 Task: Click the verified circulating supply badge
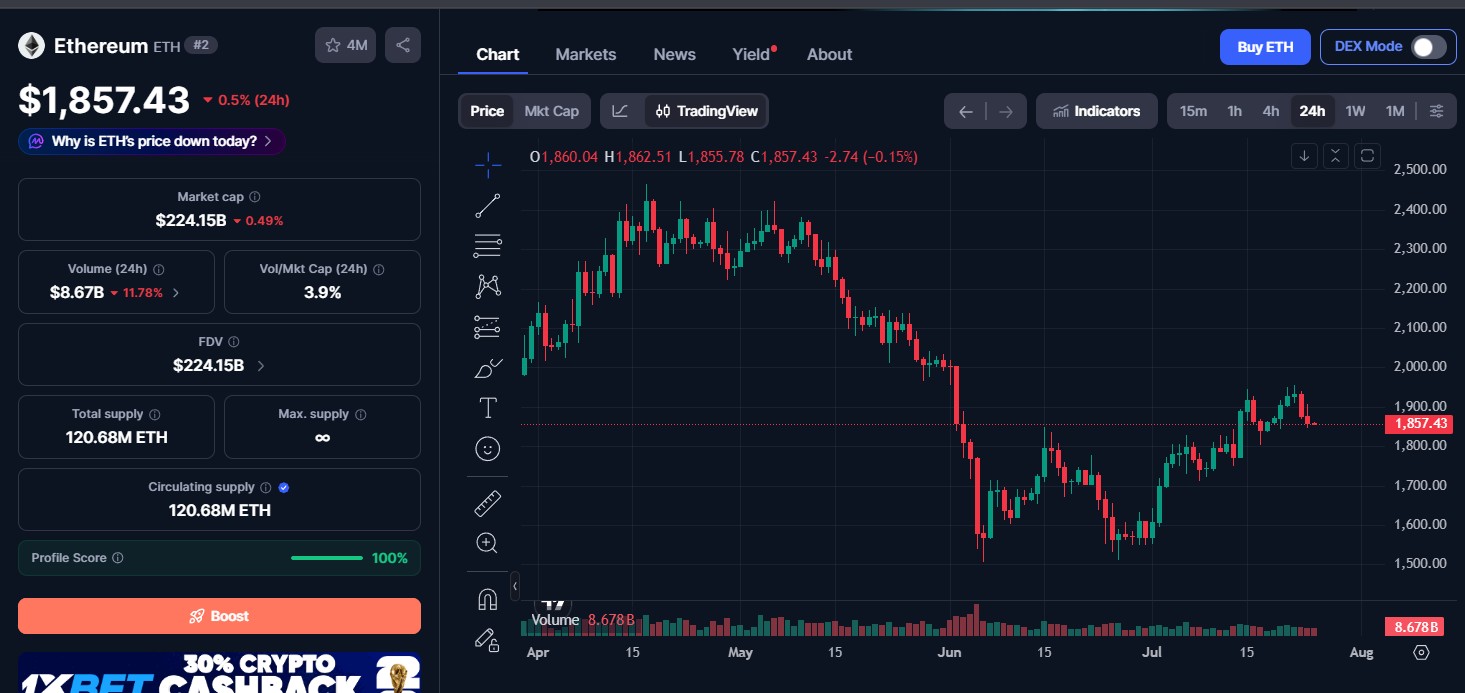pyautogui.click(x=284, y=487)
